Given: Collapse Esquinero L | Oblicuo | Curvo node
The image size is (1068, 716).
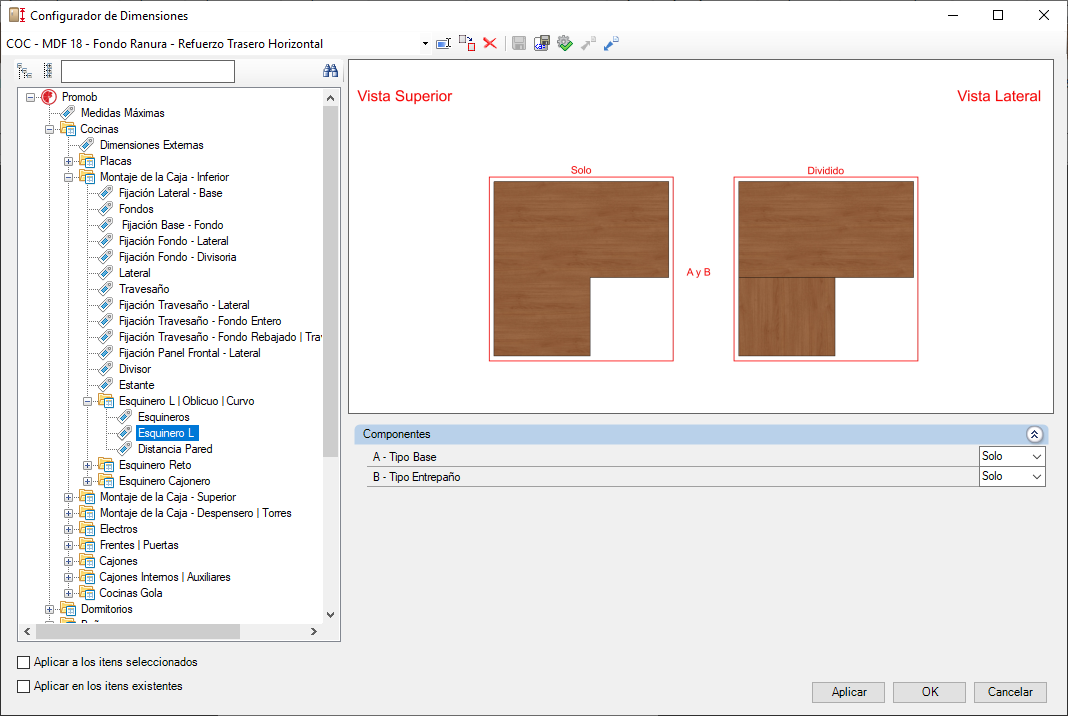Looking at the screenshot, I should (88, 401).
